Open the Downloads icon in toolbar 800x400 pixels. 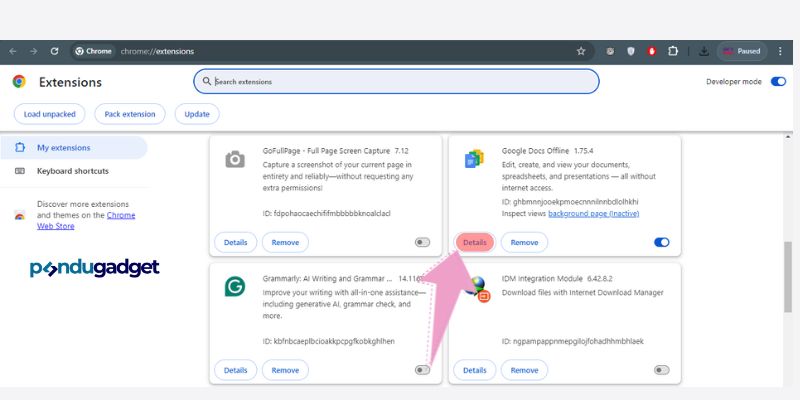tap(704, 51)
